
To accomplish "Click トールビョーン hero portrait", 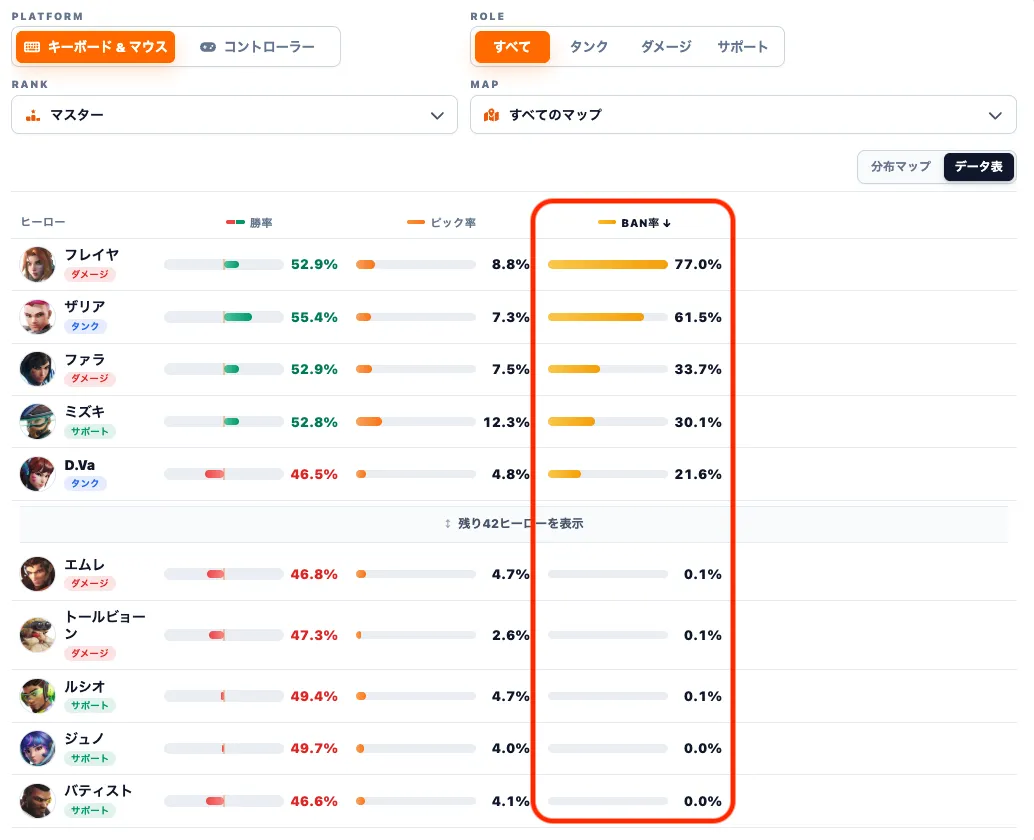I will (38, 635).
